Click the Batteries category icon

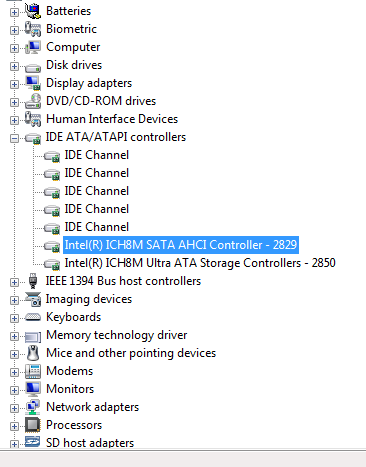point(33,11)
